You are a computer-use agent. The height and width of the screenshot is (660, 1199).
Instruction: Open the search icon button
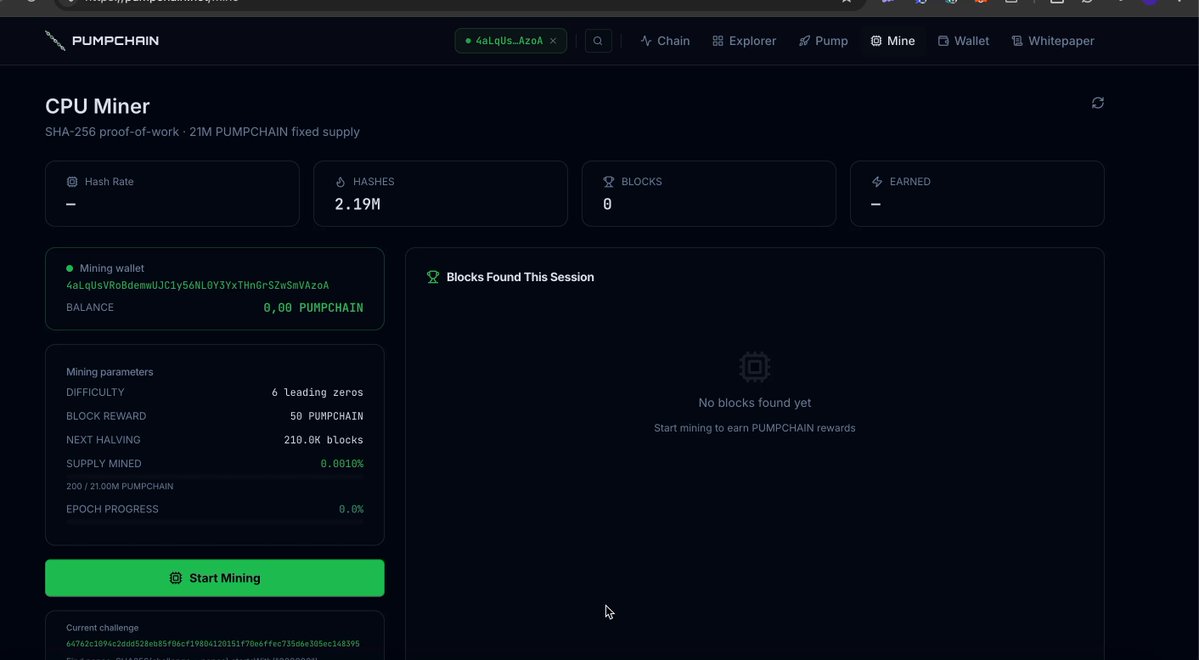[x=598, y=41]
